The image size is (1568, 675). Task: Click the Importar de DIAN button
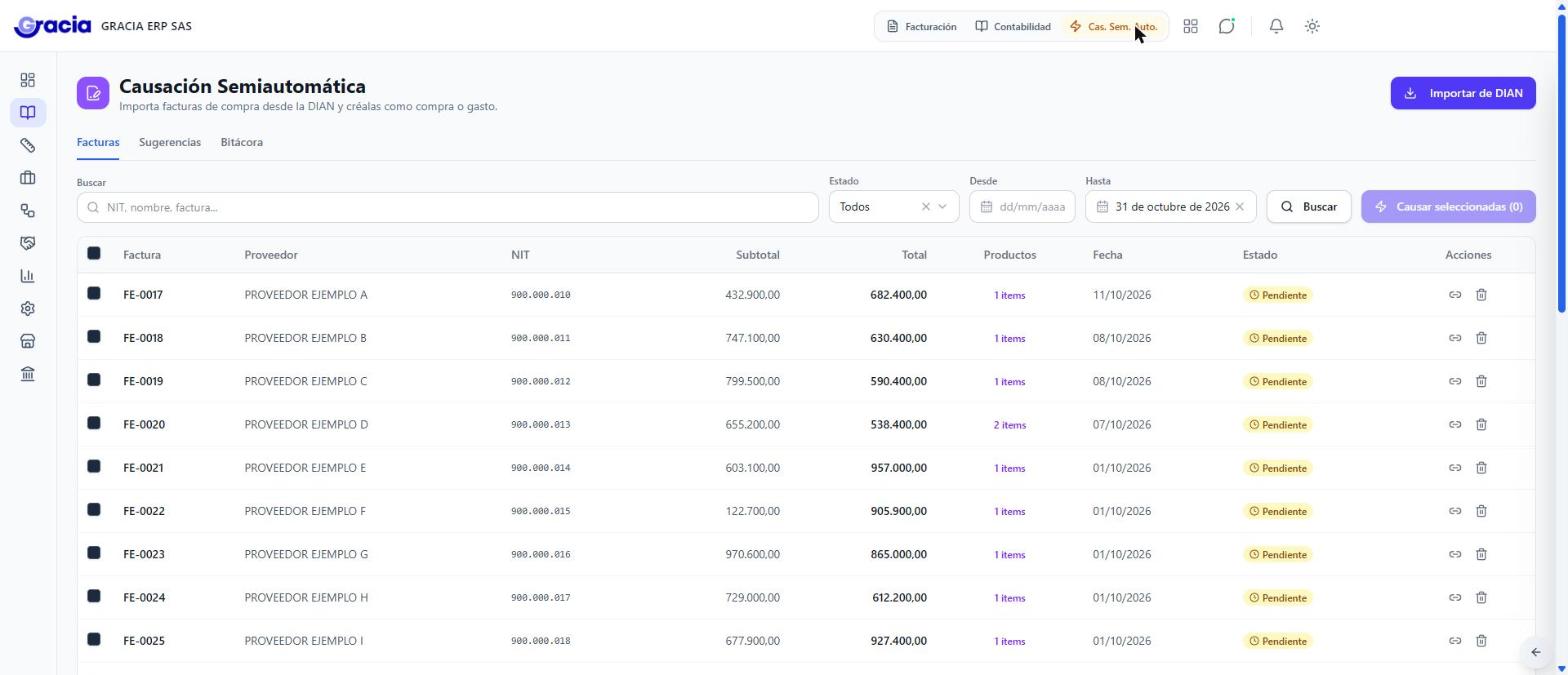click(1463, 93)
